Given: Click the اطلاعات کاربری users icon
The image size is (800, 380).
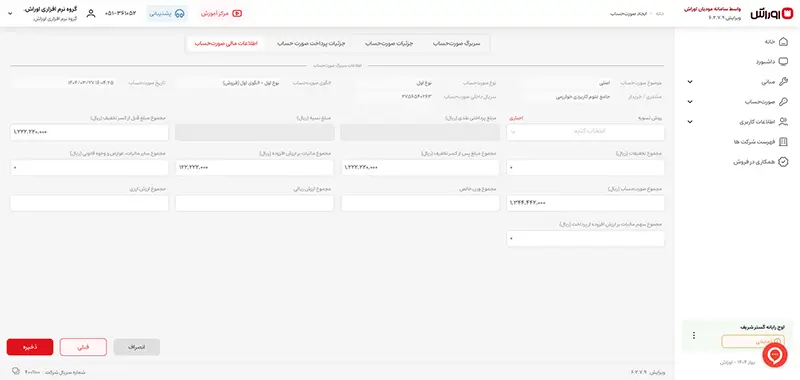Looking at the screenshot, I should point(784,121).
